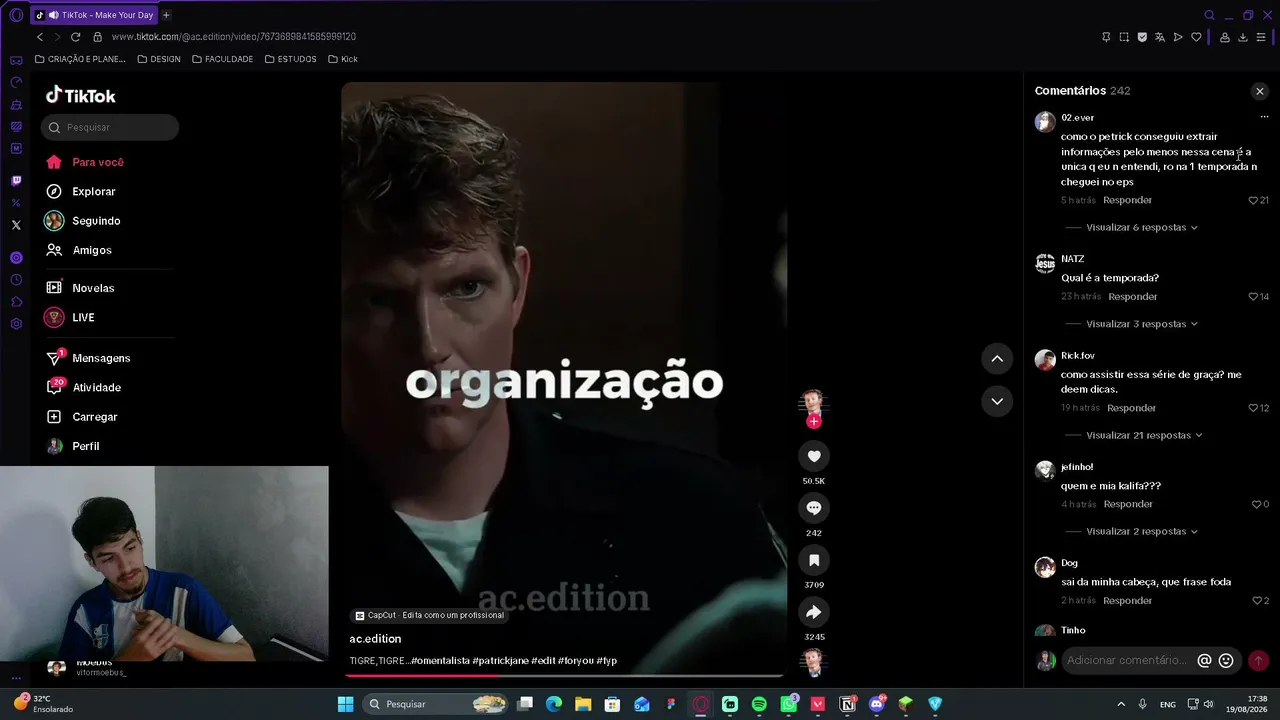
Task: Open the X panel in browser sidebar
Action: [x=16, y=225]
